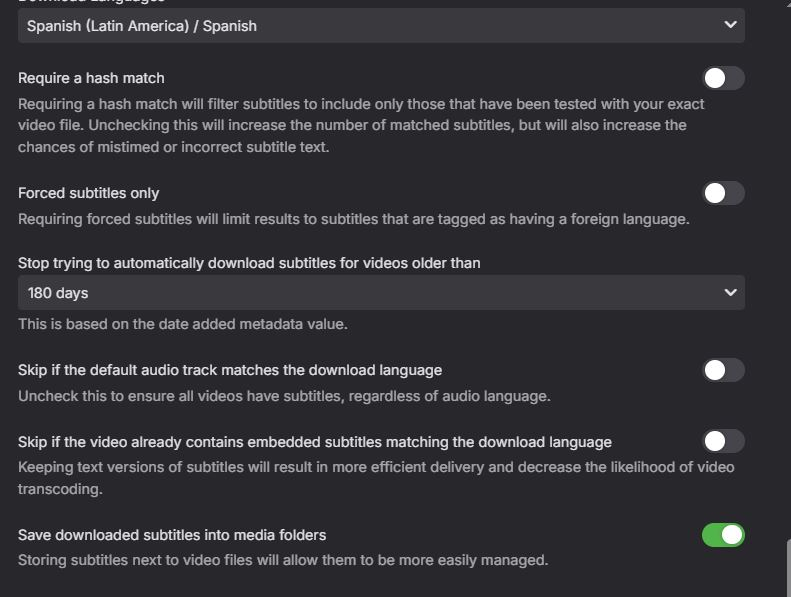791x597 pixels.
Task: Click the "Stop trying to automatically download" label
Action: click(x=249, y=263)
